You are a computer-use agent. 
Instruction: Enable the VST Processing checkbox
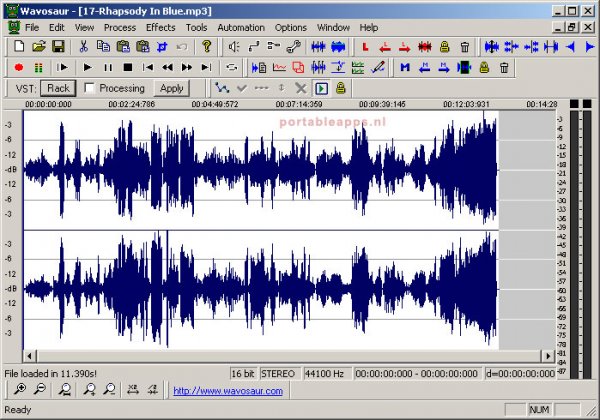(x=90, y=88)
